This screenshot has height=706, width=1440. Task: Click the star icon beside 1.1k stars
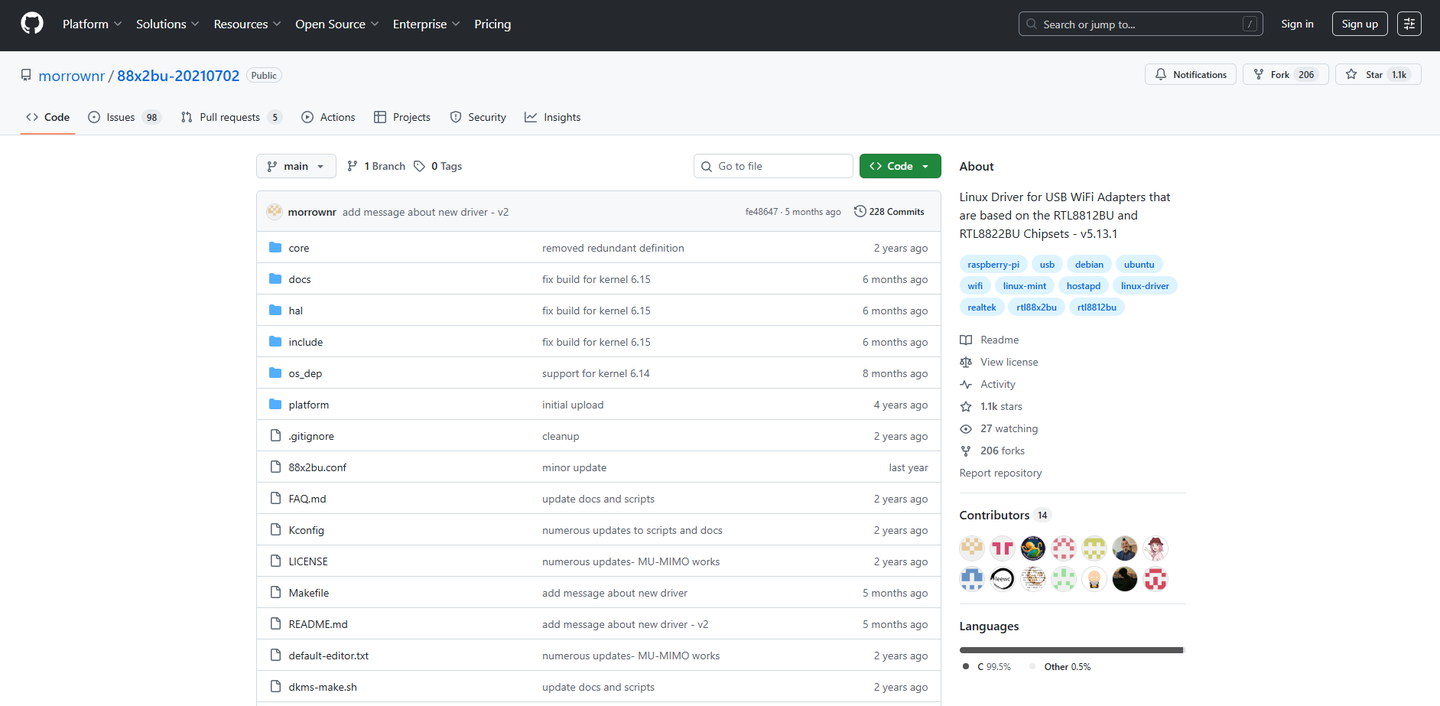point(966,407)
